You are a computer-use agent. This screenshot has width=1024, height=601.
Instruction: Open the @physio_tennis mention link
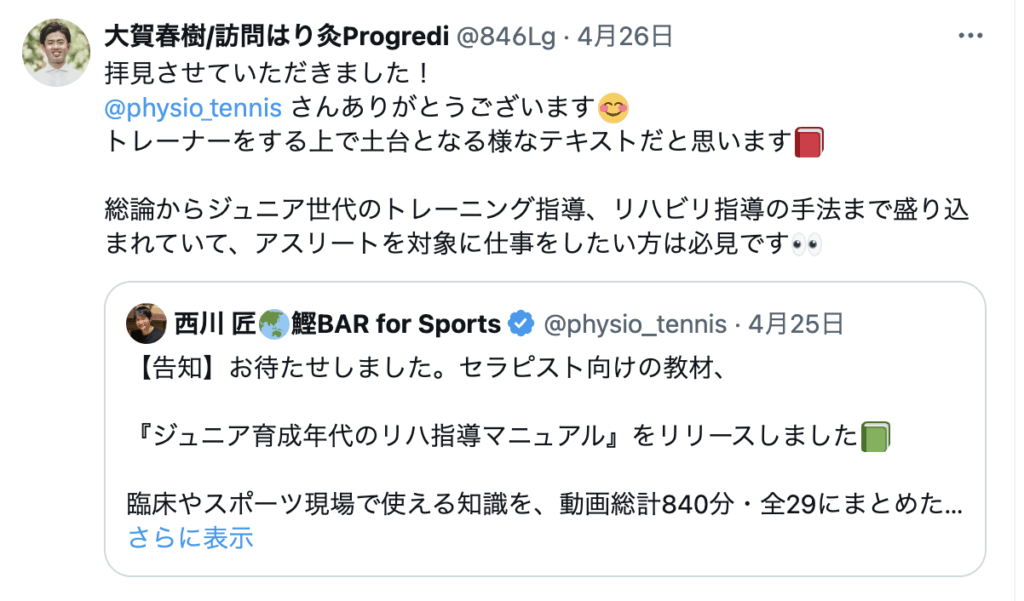tap(193, 108)
